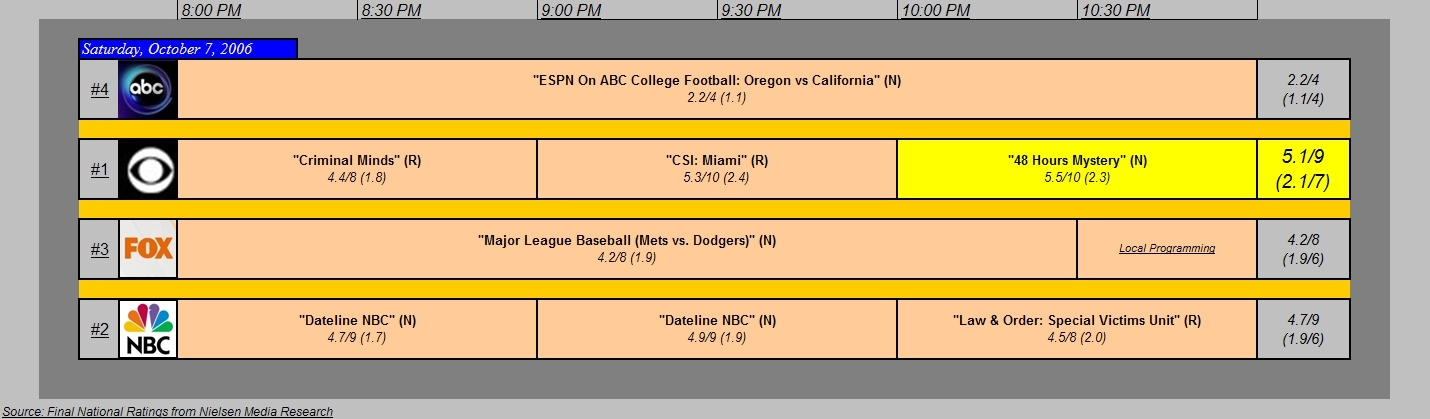Select the Mets vs. Dodgers baseball cell
This screenshot has width=1430, height=419.
(627, 249)
